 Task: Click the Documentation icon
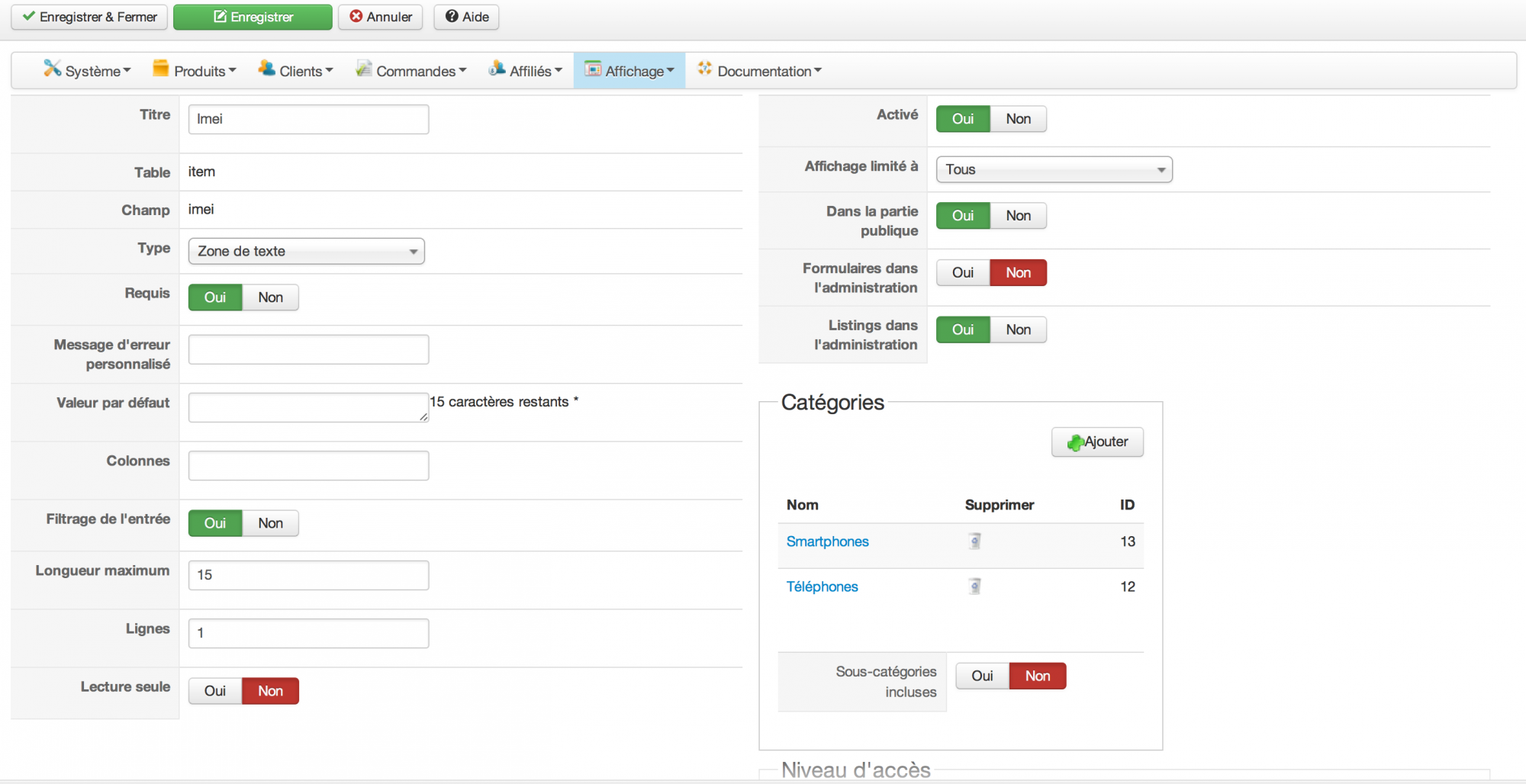(x=705, y=69)
